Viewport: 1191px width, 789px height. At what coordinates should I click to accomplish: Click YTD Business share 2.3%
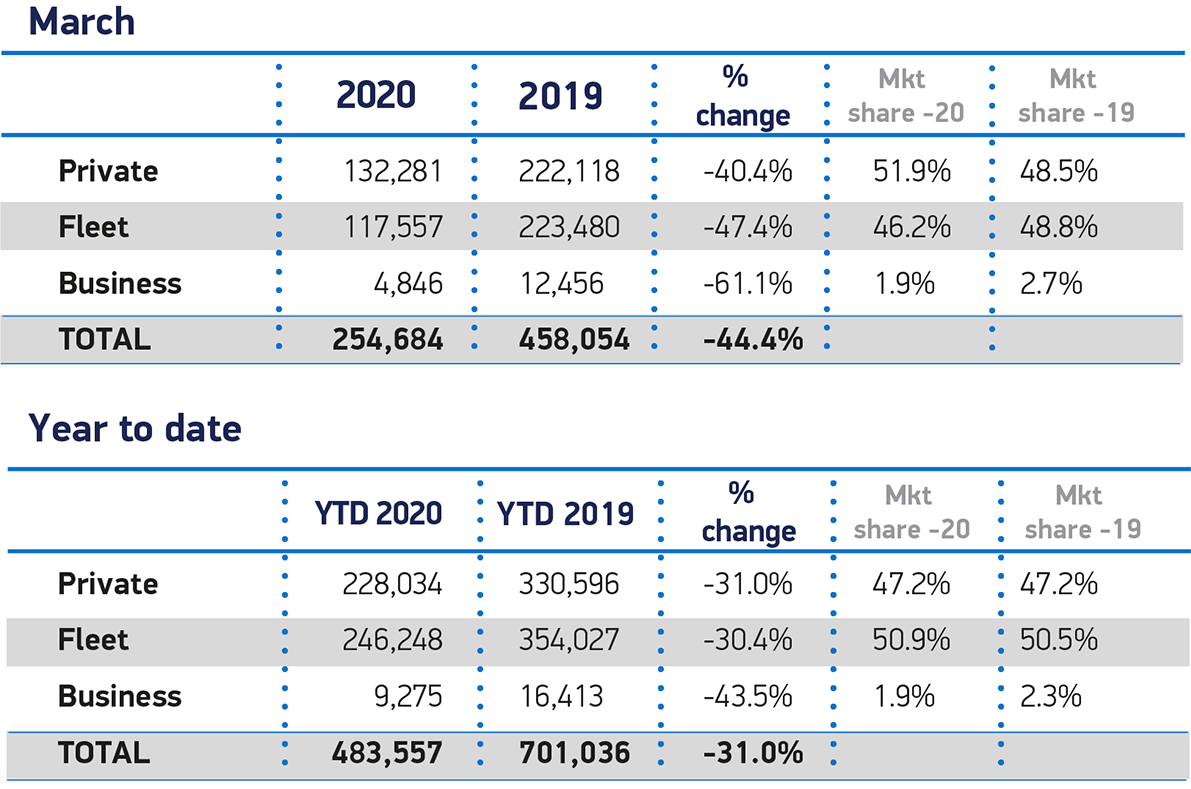point(1051,696)
